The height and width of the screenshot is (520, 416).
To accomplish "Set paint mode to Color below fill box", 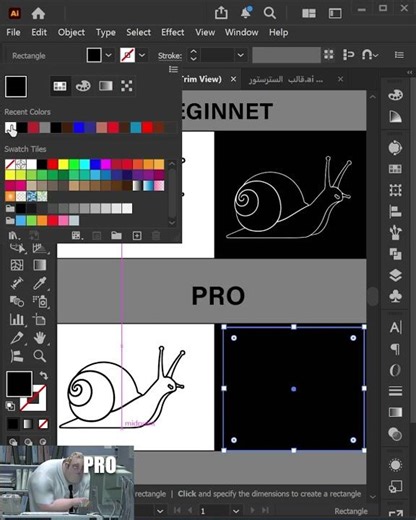I will (x=13, y=424).
